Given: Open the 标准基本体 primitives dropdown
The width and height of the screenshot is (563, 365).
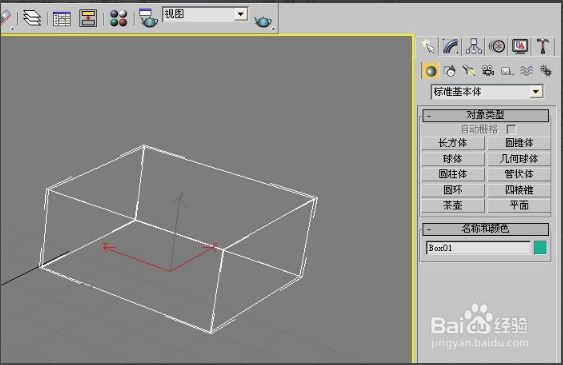Looking at the screenshot, I should pos(487,92).
